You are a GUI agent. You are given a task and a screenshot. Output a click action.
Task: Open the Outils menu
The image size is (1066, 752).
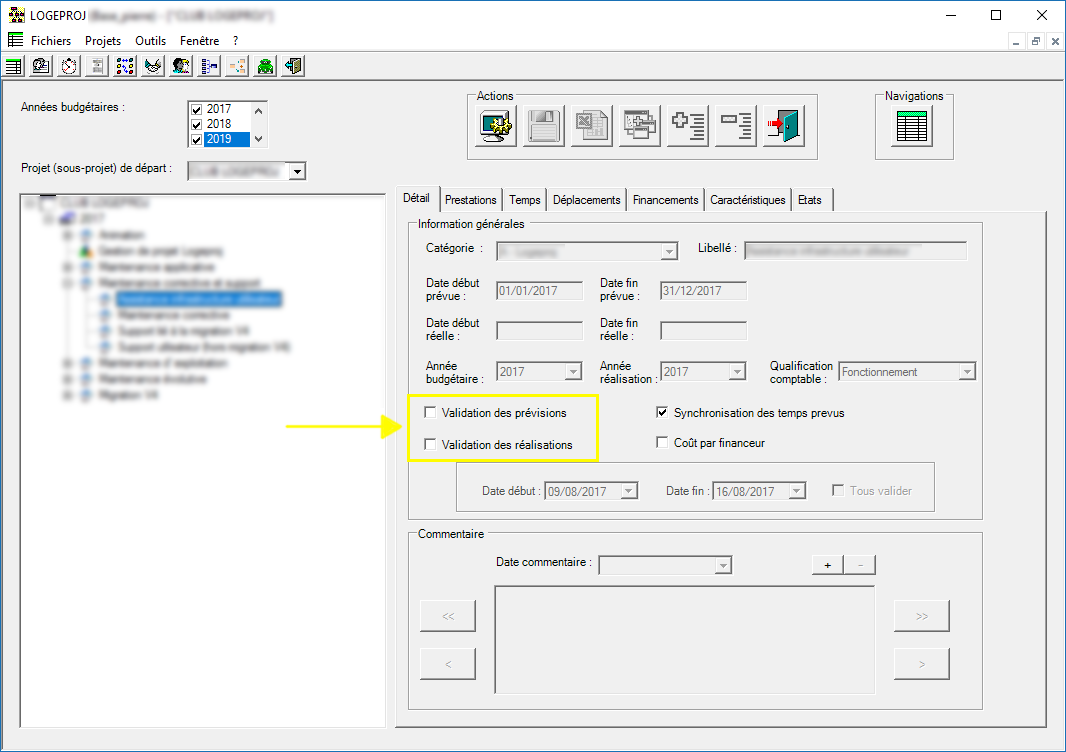[x=150, y=41]
